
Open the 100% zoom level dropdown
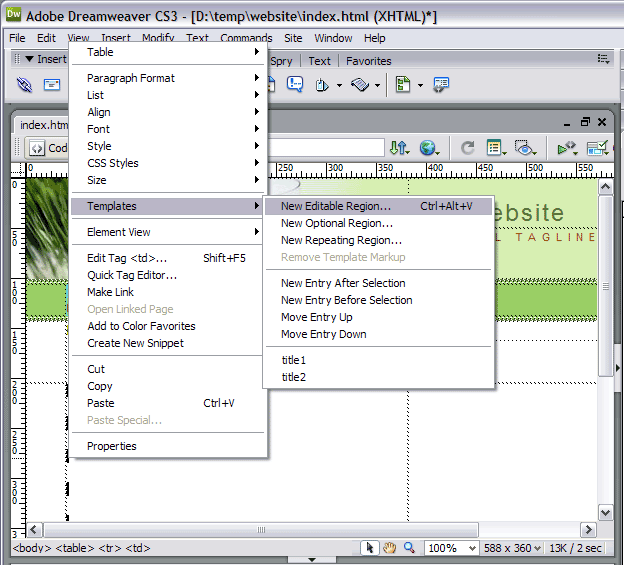pyautogui.click(x=472, y=548)
